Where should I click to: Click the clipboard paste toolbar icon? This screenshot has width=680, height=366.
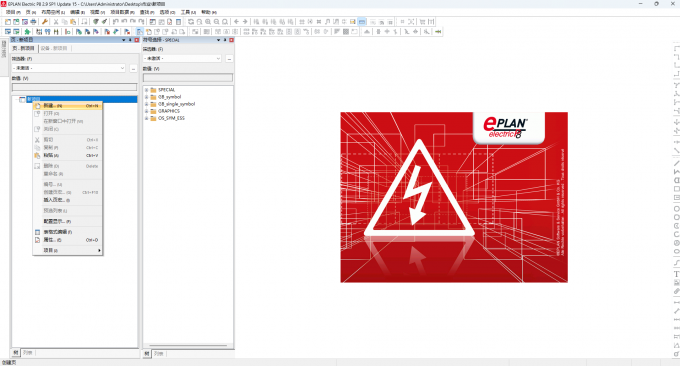pyautogui.click(x=73, y=22)
